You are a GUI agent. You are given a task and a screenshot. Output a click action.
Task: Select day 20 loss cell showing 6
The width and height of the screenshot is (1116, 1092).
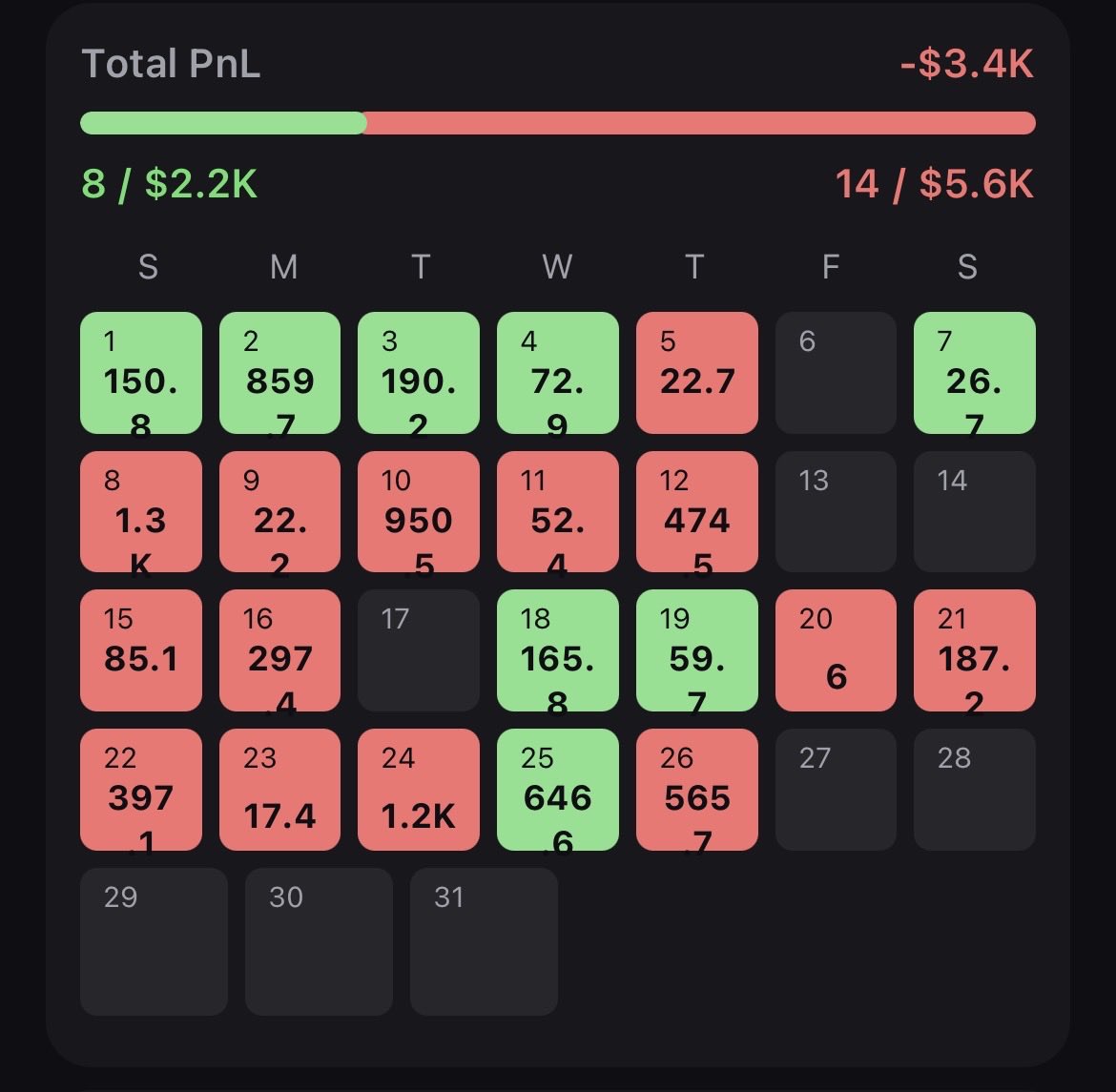click(x=836, y=650)
